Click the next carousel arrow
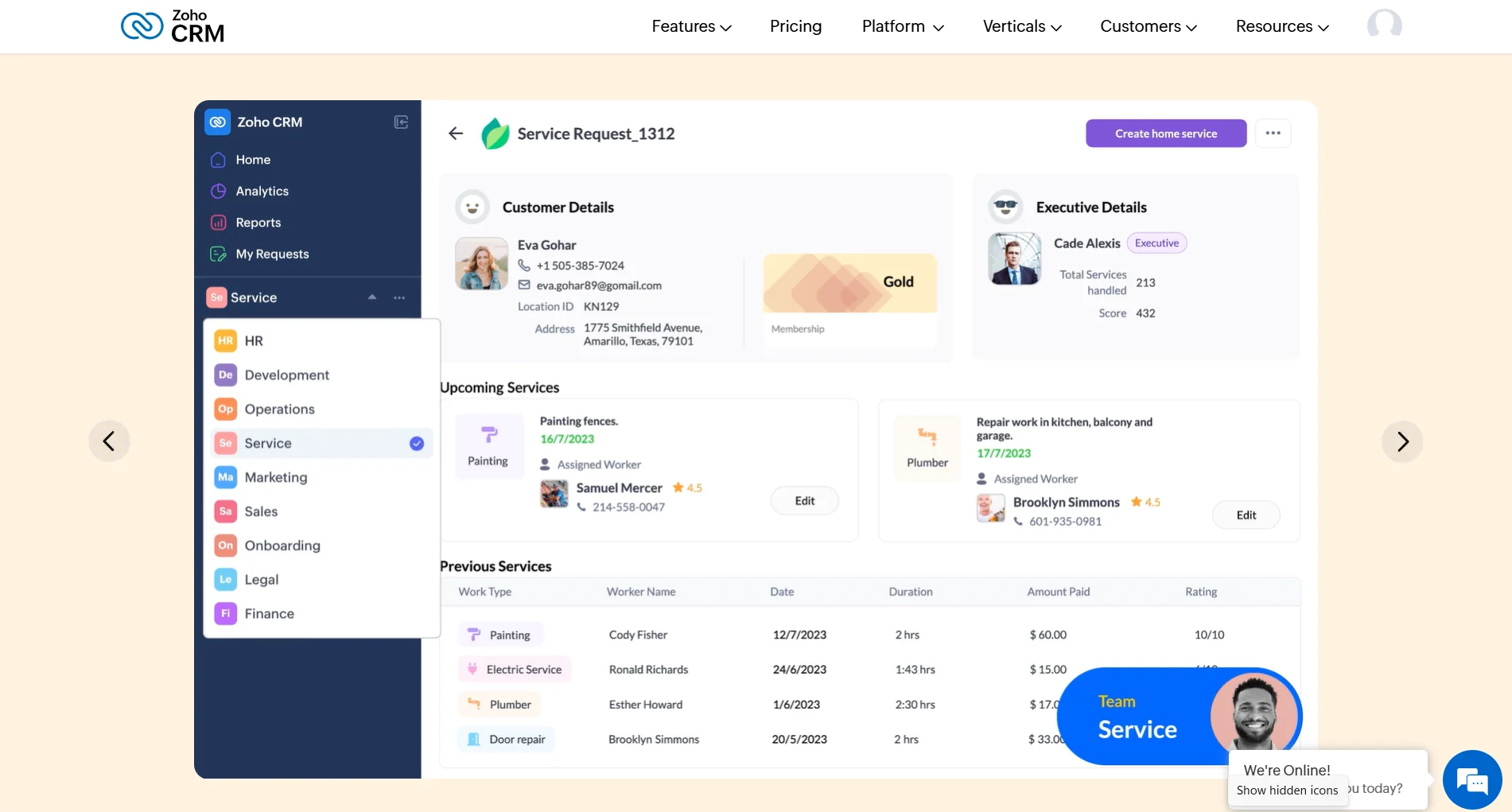This screenshot has width=1512, height=812. pos(1402,441)
